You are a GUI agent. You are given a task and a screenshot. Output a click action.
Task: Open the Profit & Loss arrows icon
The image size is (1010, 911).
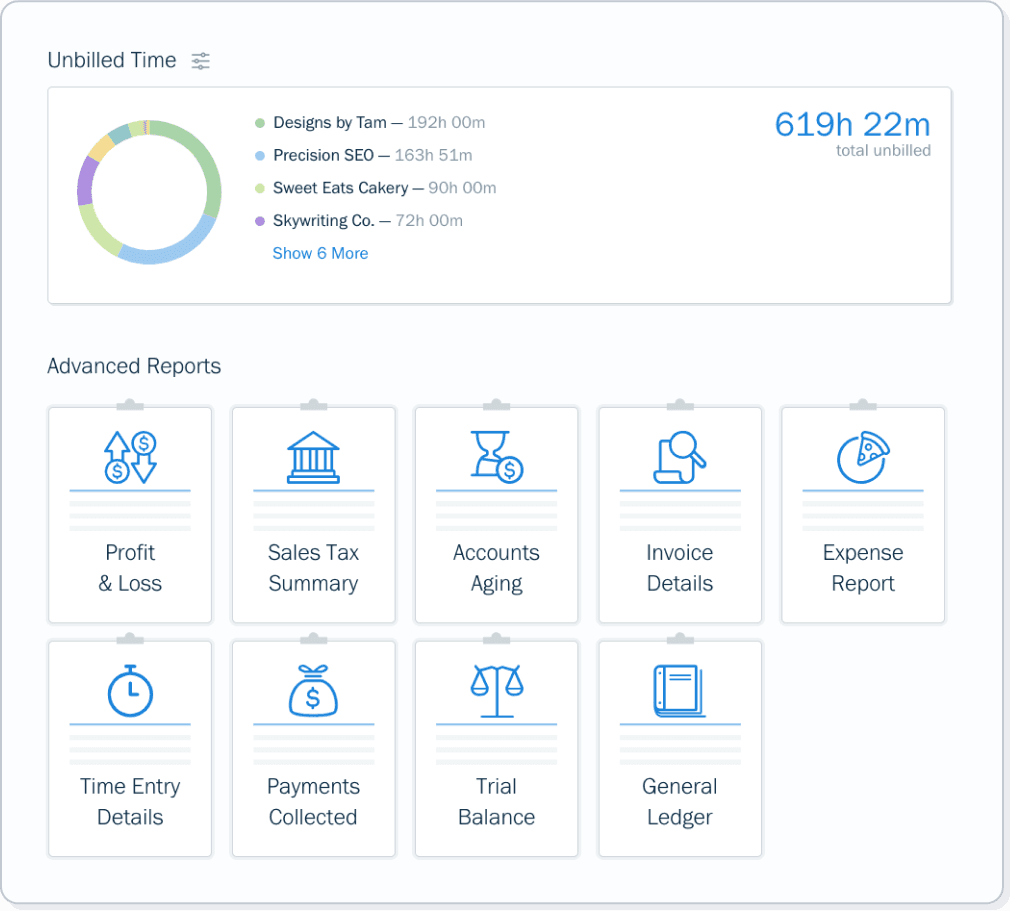130,457
